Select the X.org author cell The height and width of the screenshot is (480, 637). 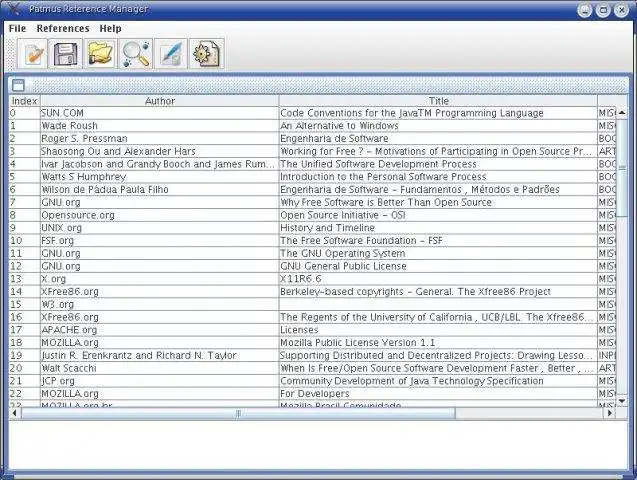(160, 279)
